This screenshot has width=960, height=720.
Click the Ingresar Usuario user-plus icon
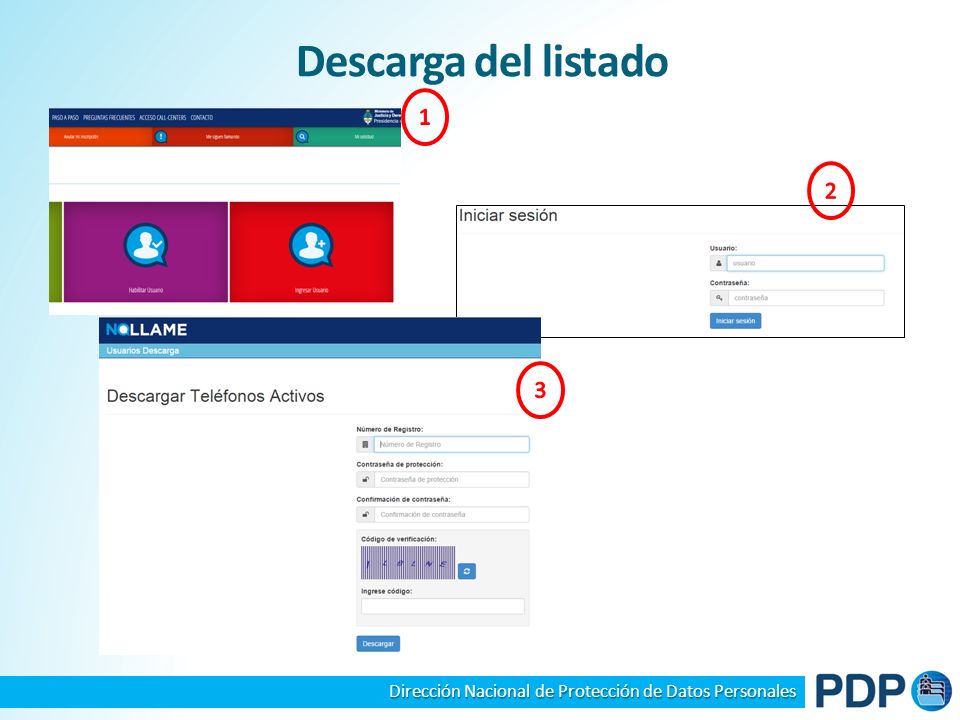pyautogui.click(x=312, y=245)
